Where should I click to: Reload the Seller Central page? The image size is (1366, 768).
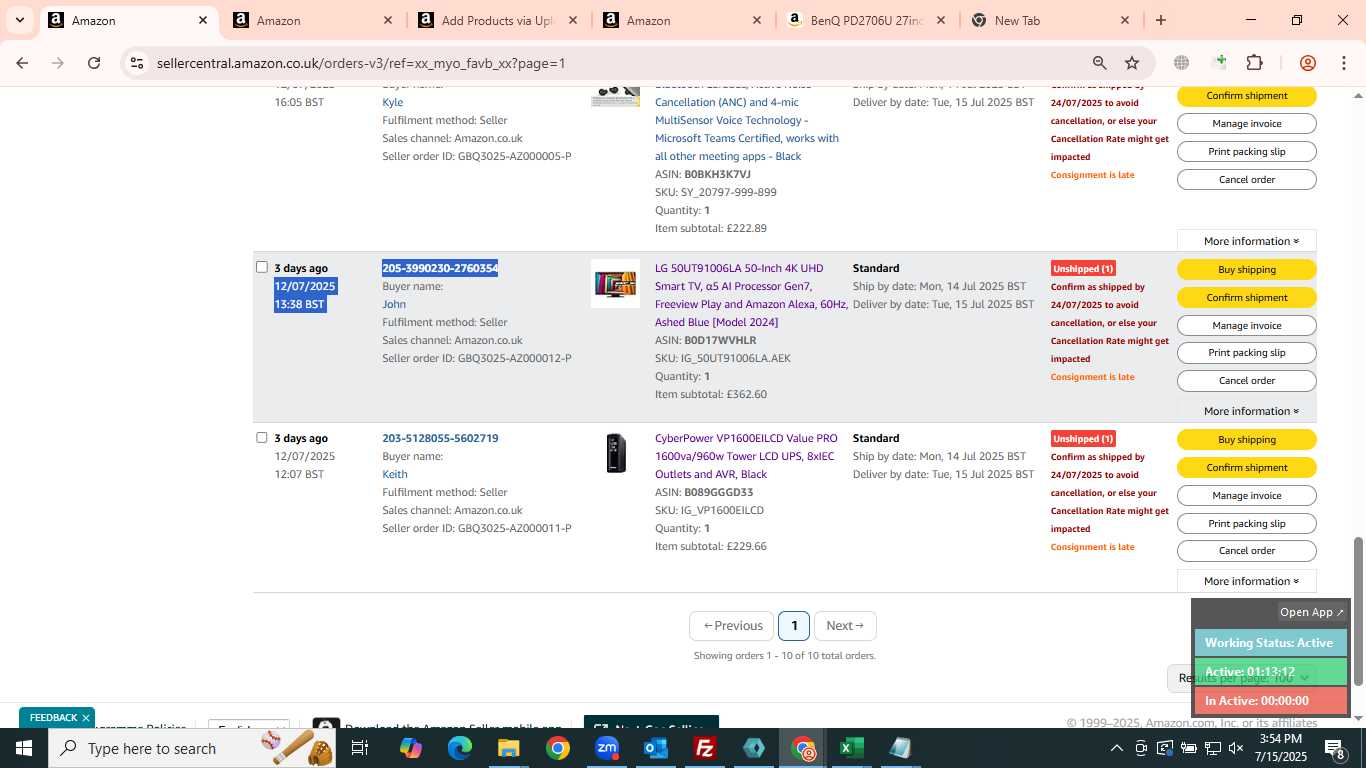point(94,63)
